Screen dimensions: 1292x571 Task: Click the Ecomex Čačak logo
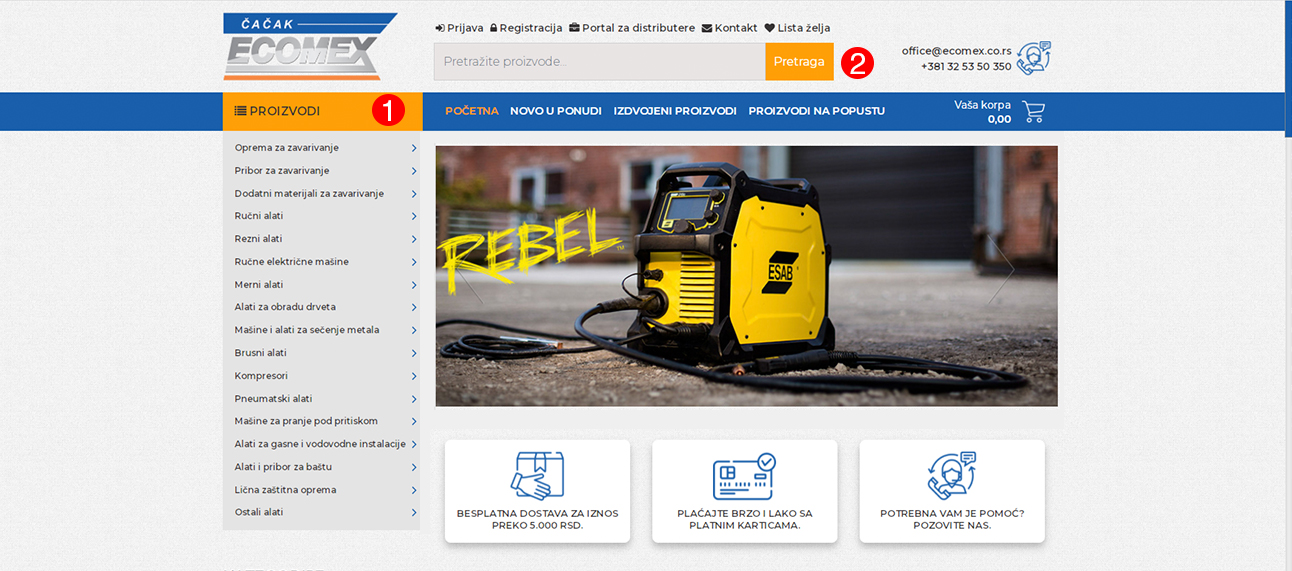(x=310, y=46)
